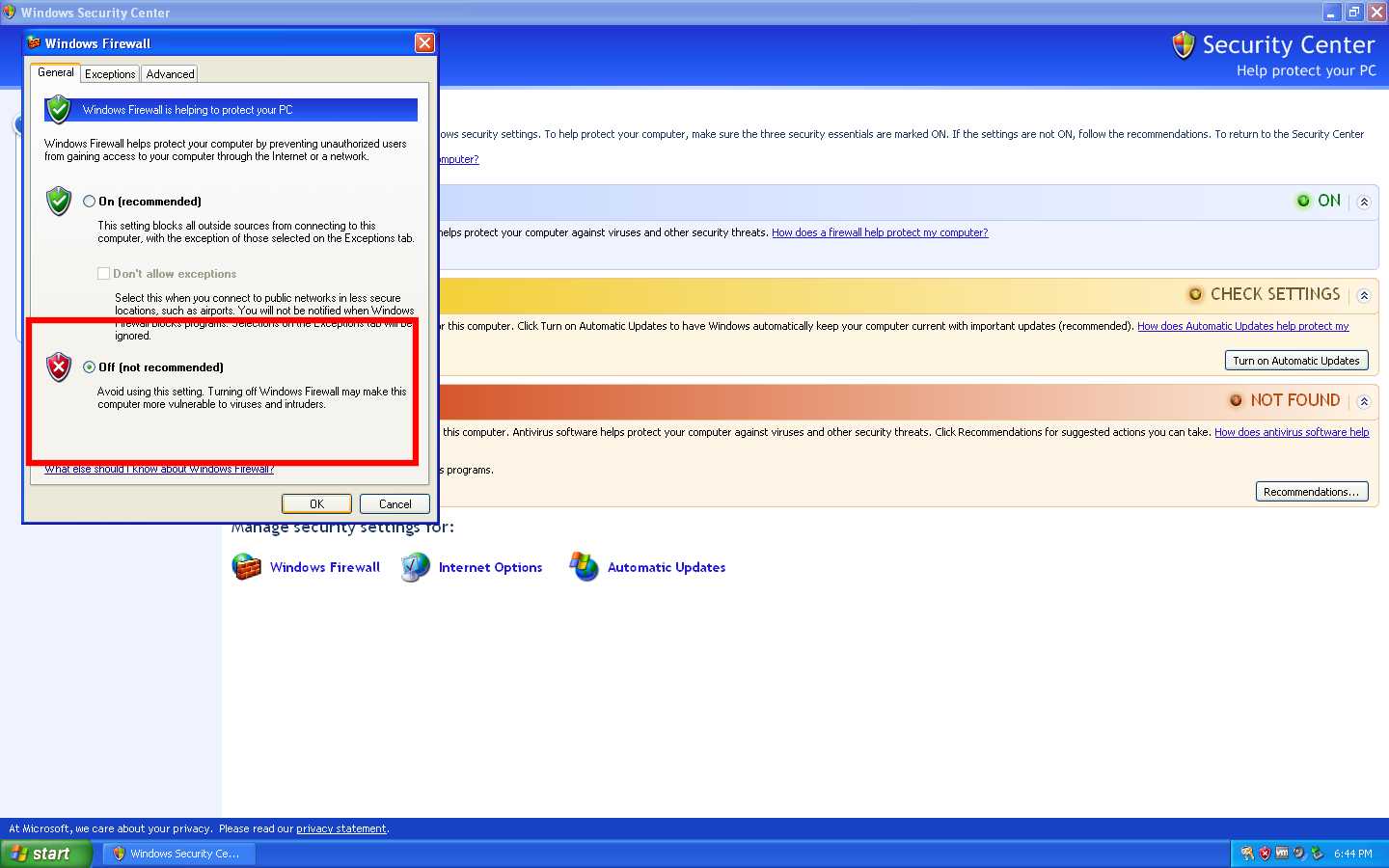Click Windows Firewall title bar icon
1389x868 pixels.
click(x=34, y=43)
